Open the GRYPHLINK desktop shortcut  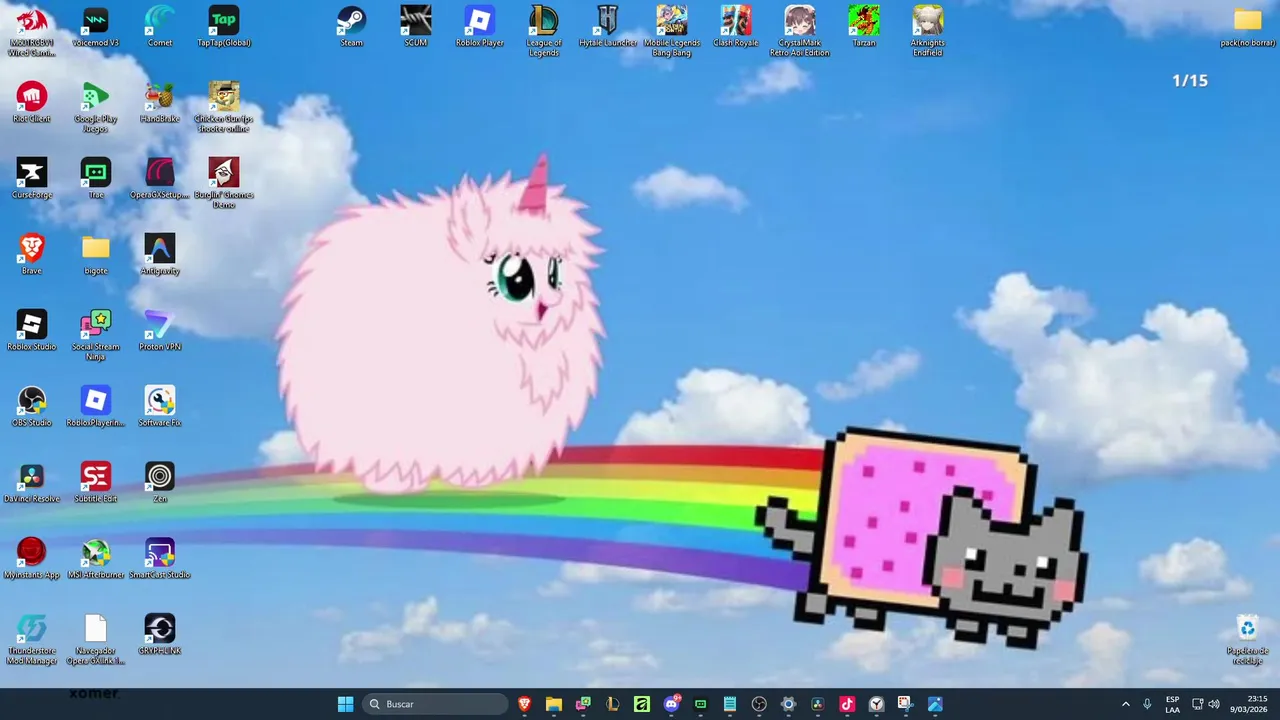click(x=159, y=635)
